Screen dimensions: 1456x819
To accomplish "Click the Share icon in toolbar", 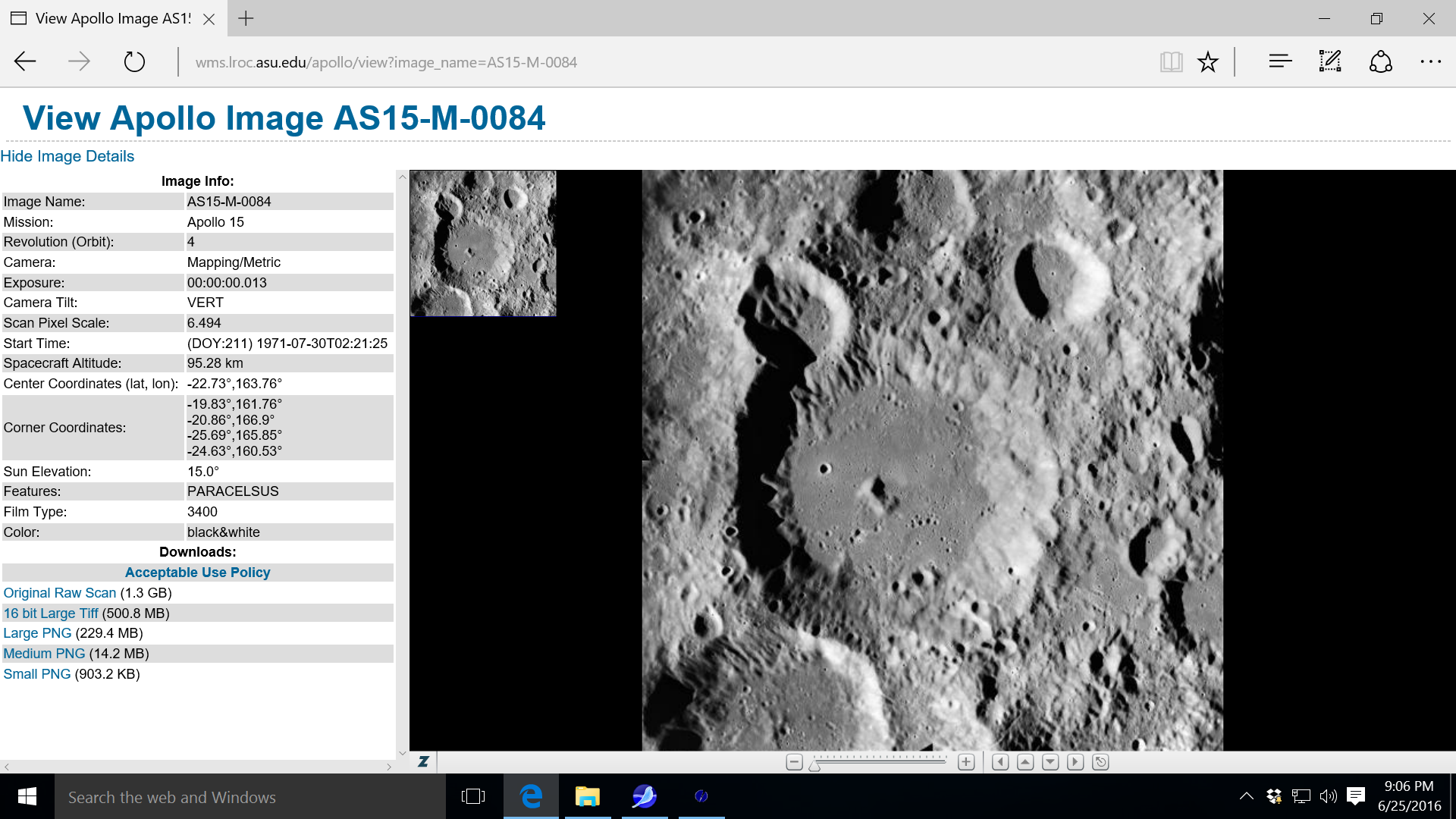I will 1381,61.
